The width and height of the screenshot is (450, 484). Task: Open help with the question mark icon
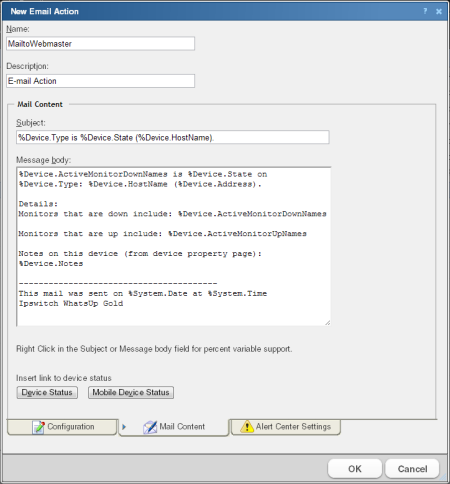coord(425,11)
